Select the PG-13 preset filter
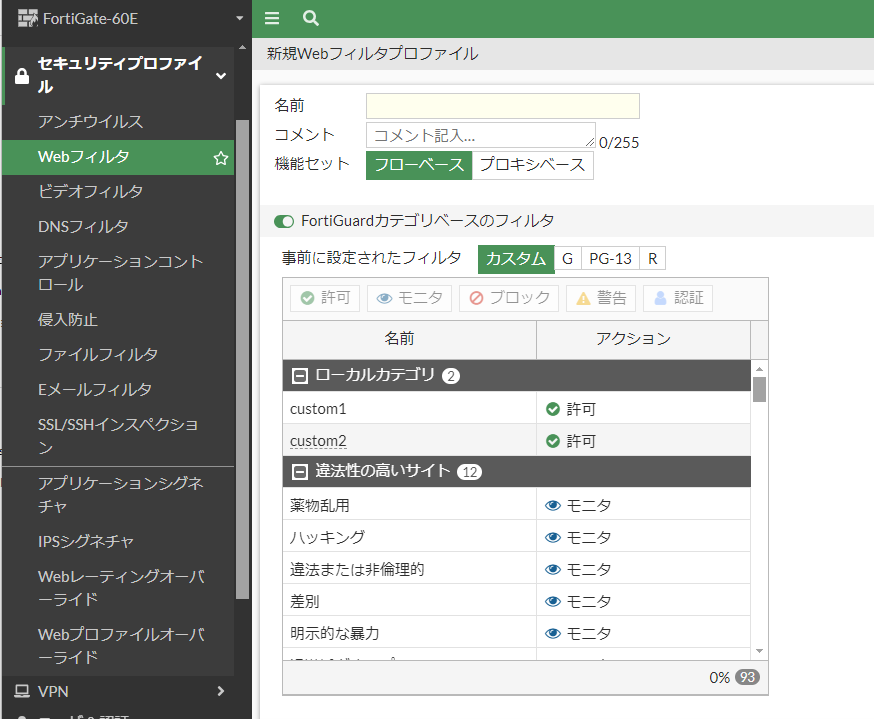874x719 pixels. pyautogui.click(x=610, y=259)
